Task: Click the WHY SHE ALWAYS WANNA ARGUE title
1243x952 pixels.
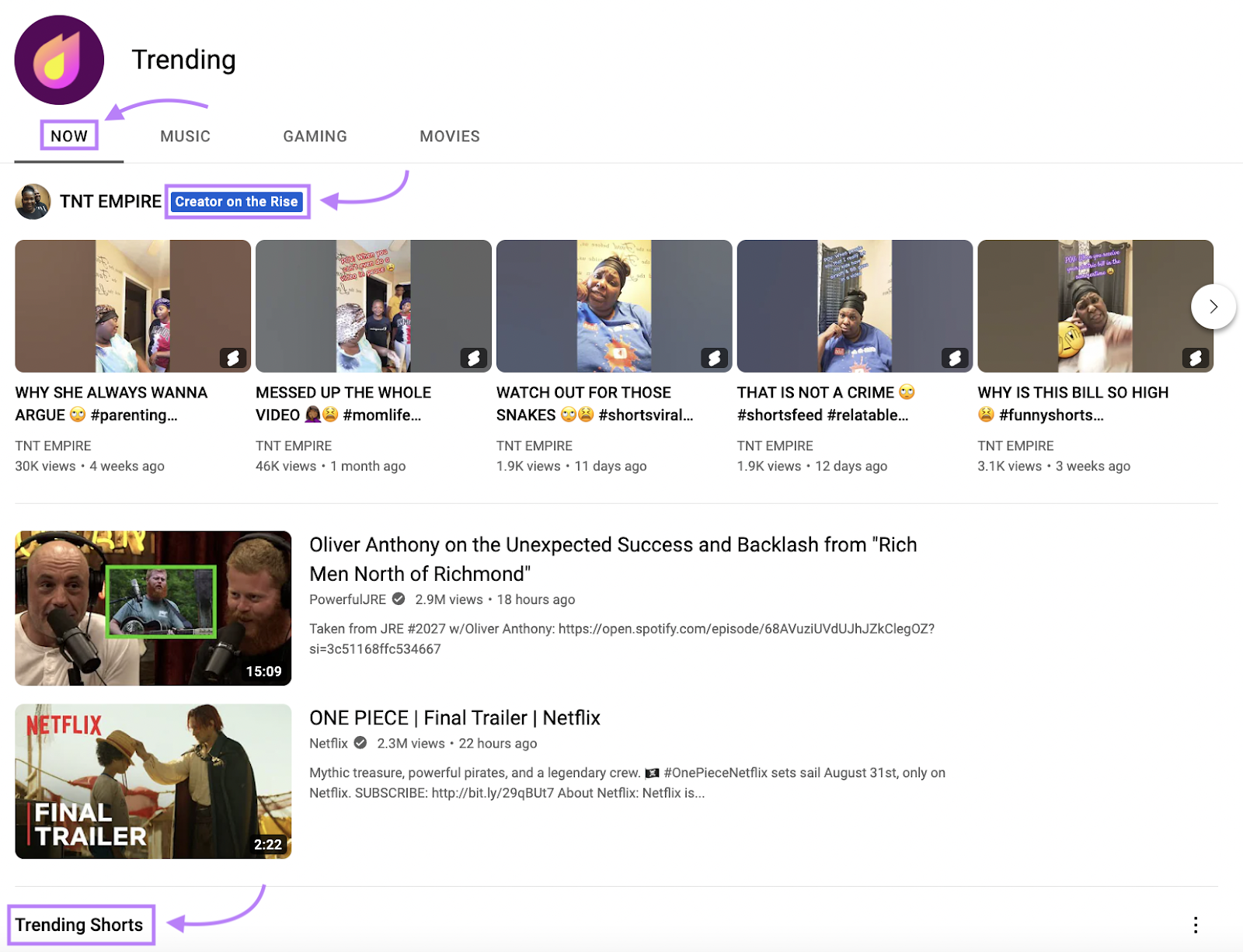Action: (111, 404)
